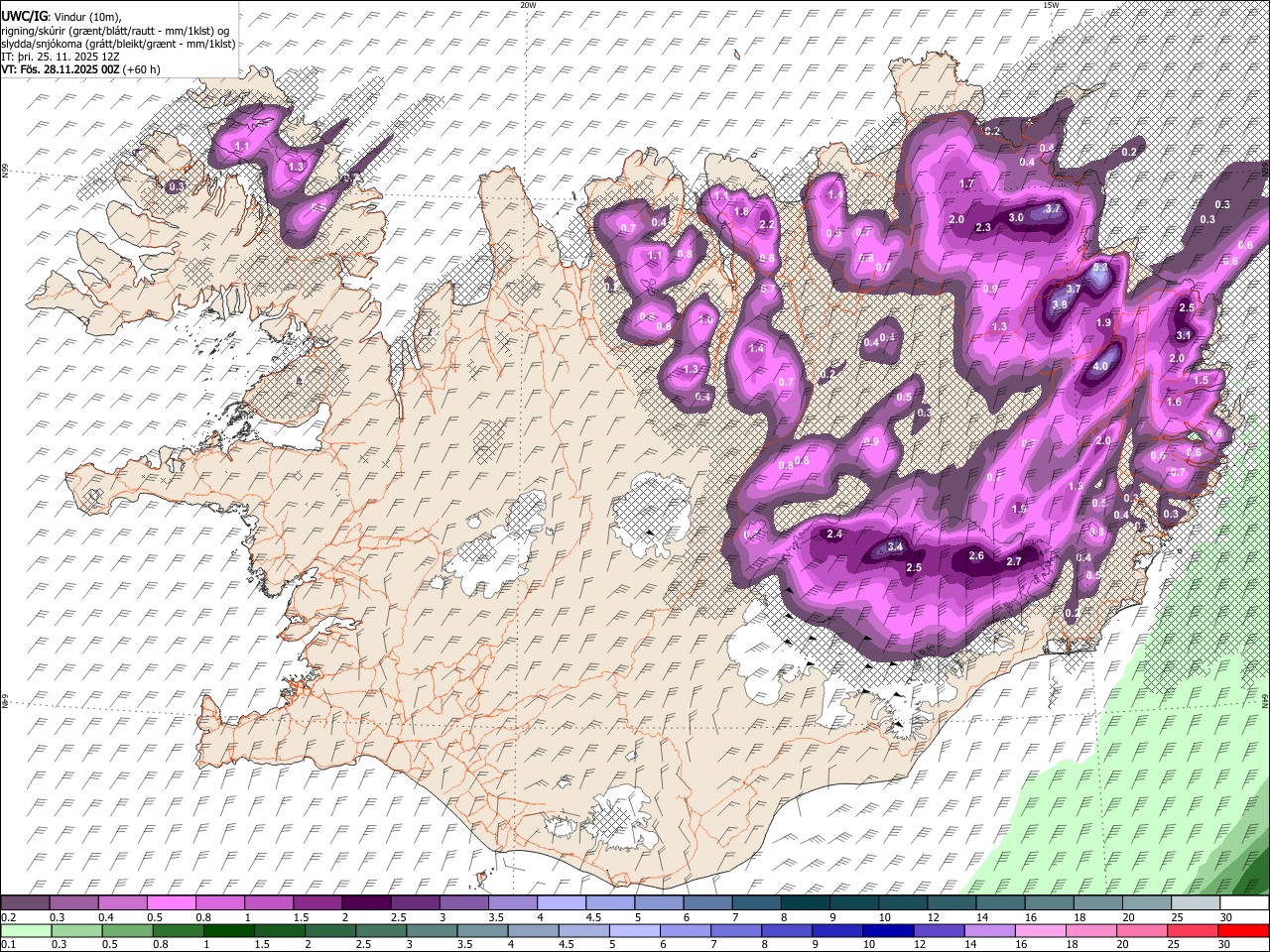The height and width of the screenshot is (952, 1270).
Task: Click the 2.7 value label on the map
Action: click(x=1014, y=561)
